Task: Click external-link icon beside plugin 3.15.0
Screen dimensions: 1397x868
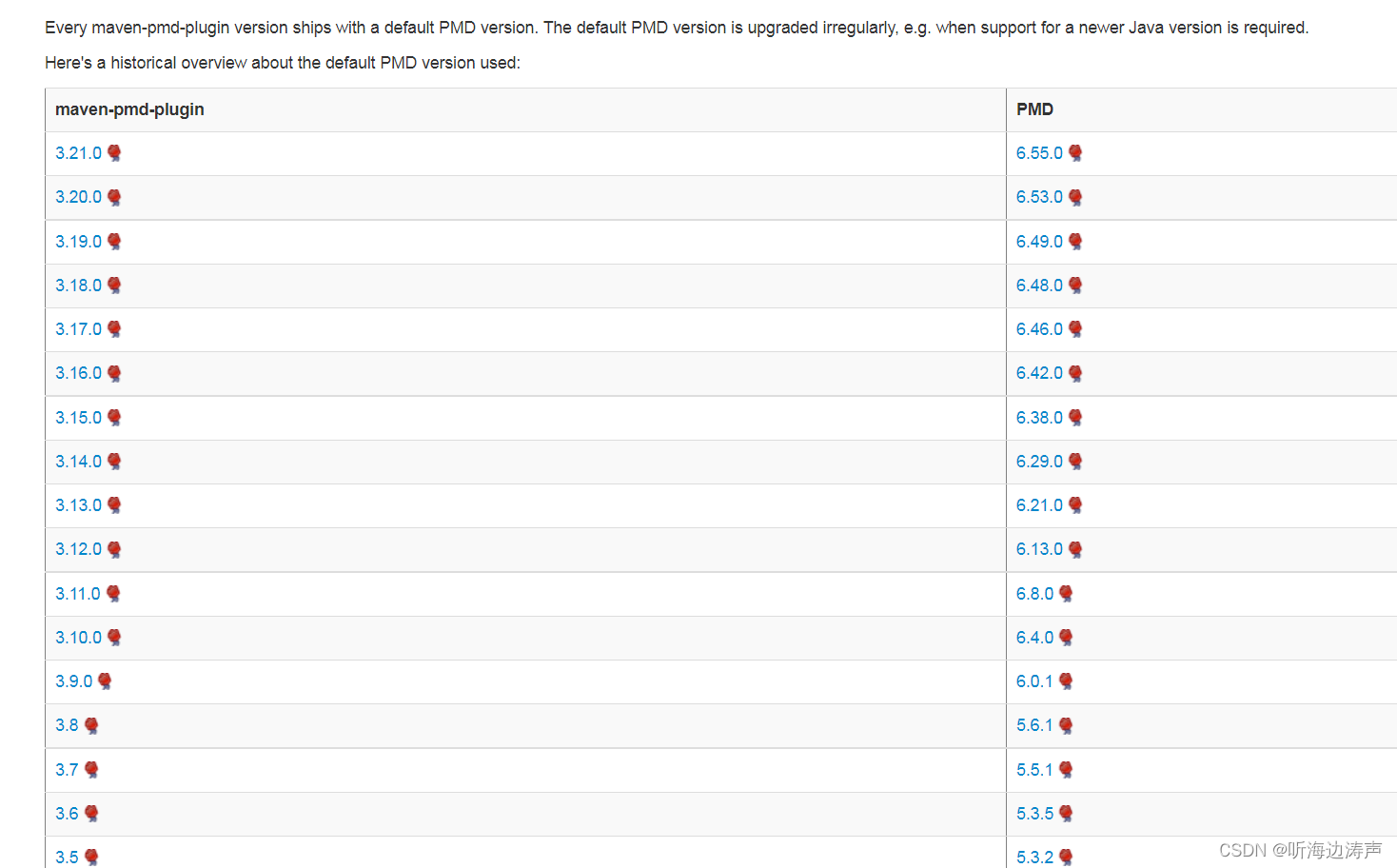Action: (x=114, y=418)
